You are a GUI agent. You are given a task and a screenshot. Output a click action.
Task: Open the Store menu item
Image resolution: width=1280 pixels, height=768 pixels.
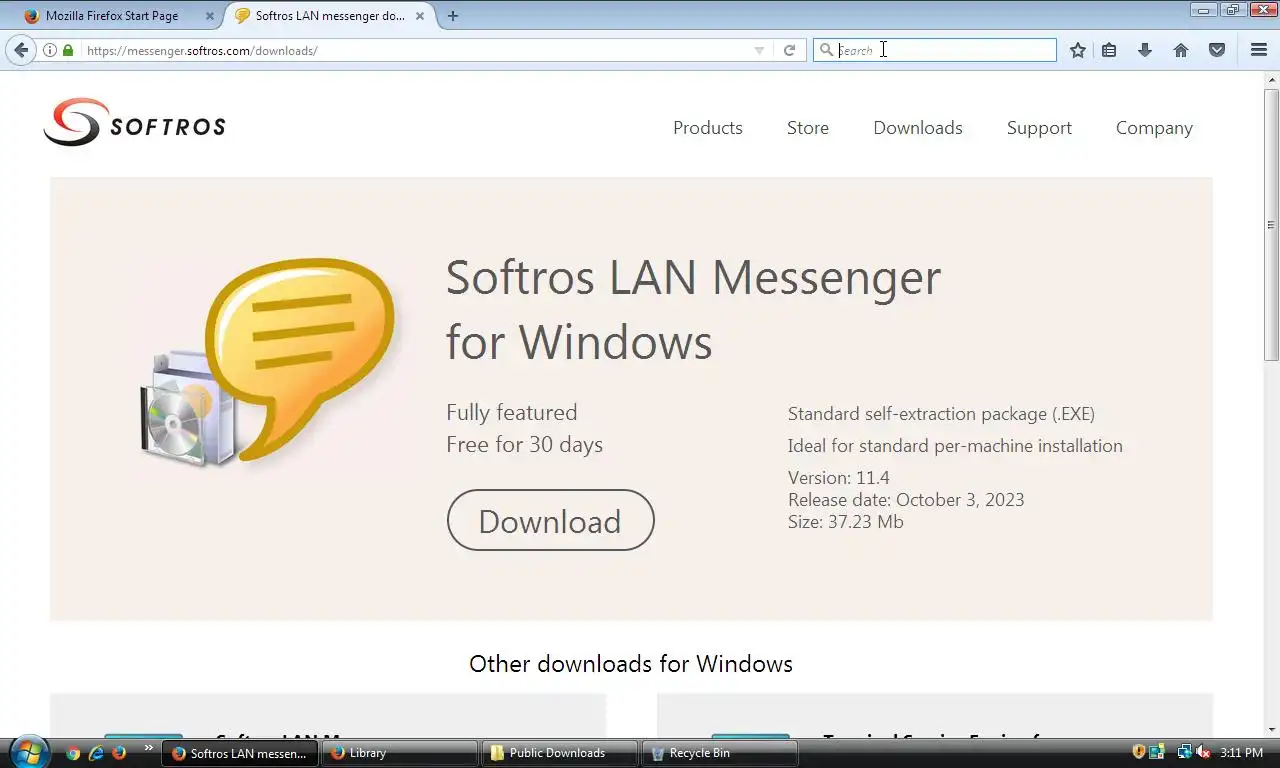tap(808, 128)
